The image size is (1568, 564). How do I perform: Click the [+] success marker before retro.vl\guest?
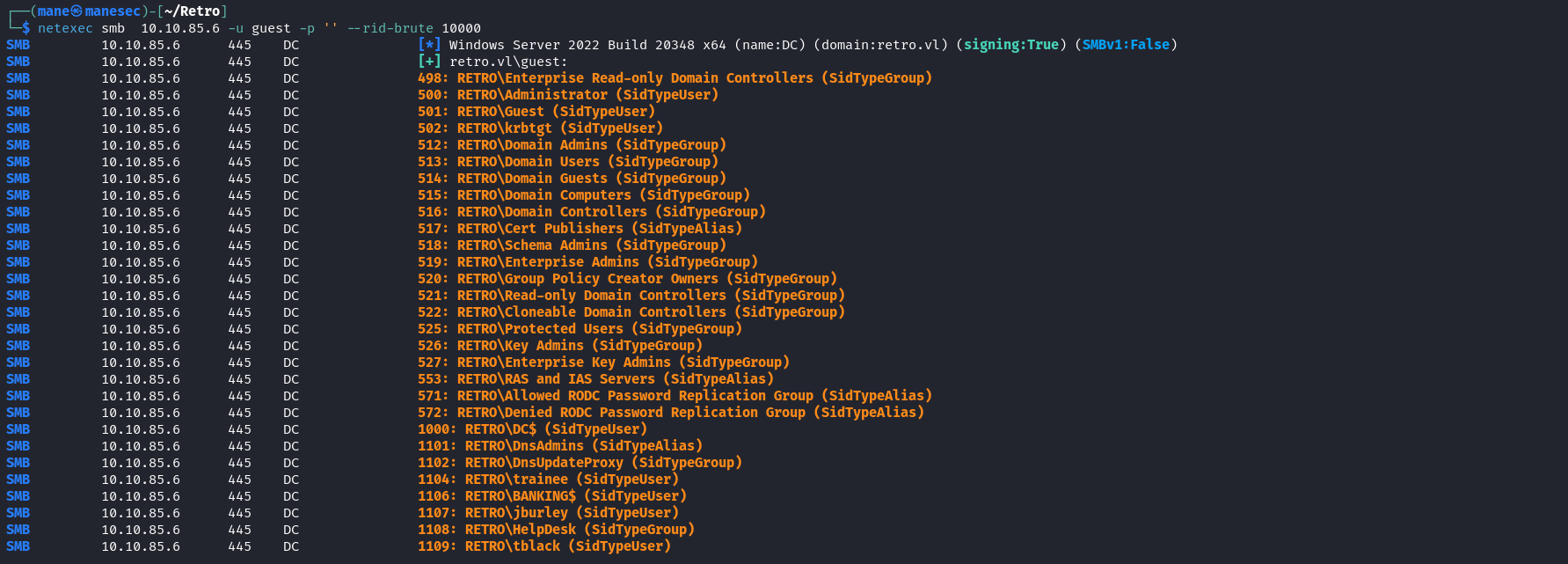coord(429,62)
